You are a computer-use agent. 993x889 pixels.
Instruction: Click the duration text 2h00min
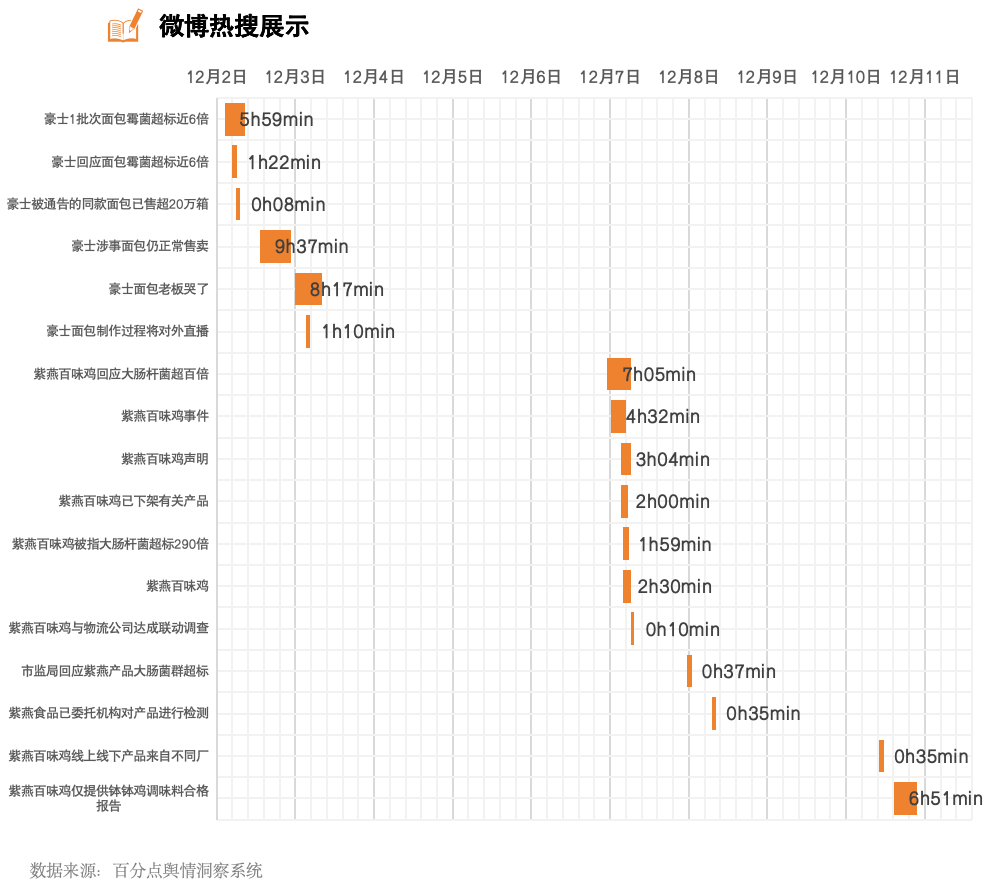pyautogui.click(x=673, y=501)
